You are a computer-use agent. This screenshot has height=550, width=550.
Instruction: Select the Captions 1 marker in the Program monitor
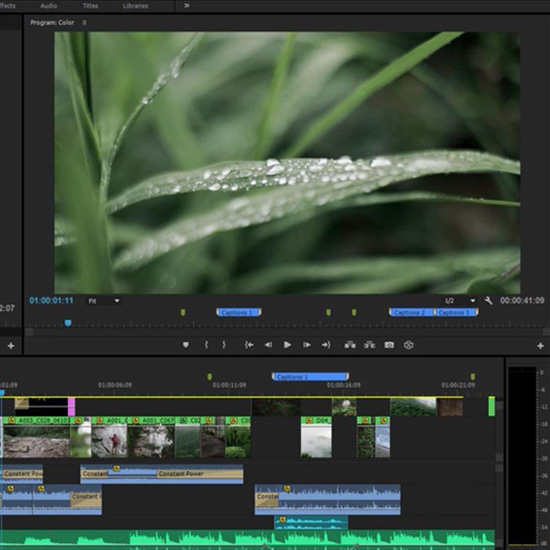239,312
